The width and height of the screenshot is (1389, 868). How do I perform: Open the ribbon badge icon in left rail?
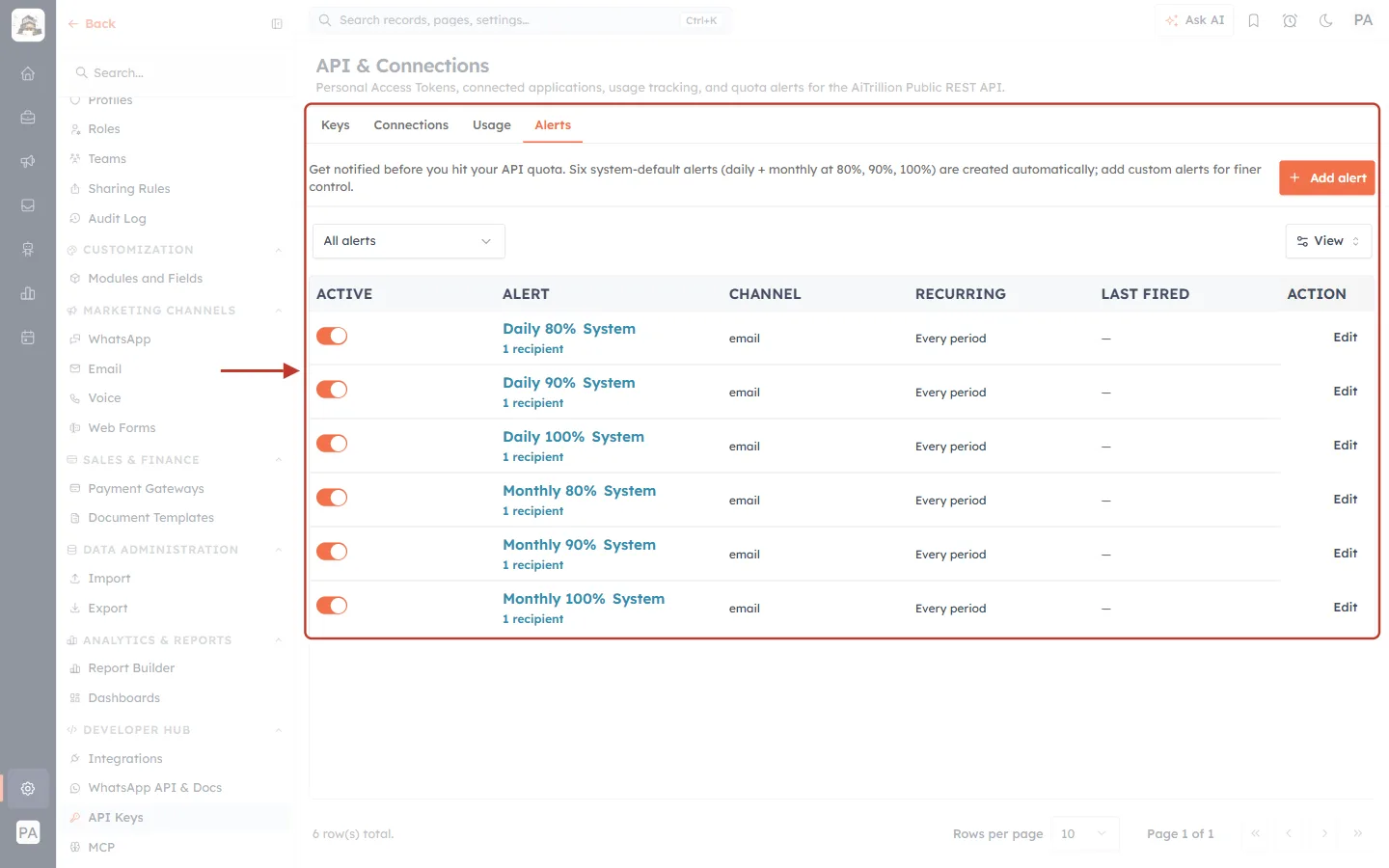pos(28,249)
